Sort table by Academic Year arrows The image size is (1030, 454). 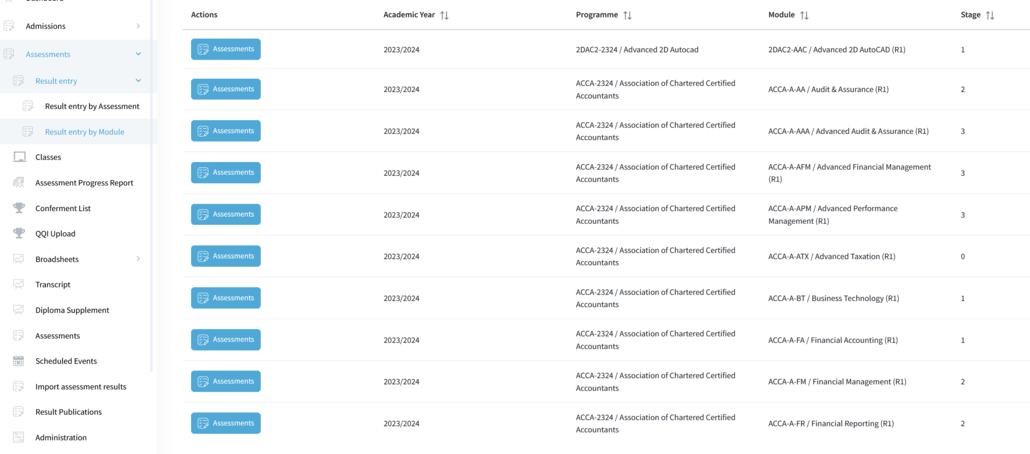coord(445,15)
